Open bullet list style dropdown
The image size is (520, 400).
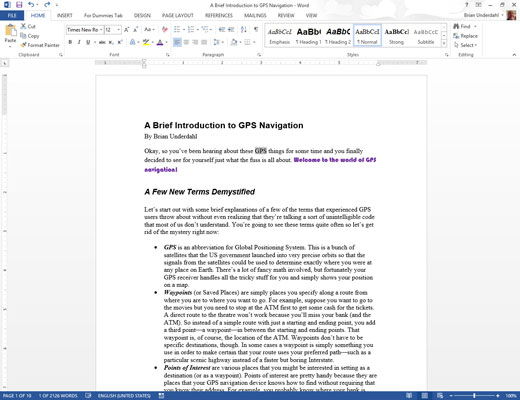(x=184, y=30)
